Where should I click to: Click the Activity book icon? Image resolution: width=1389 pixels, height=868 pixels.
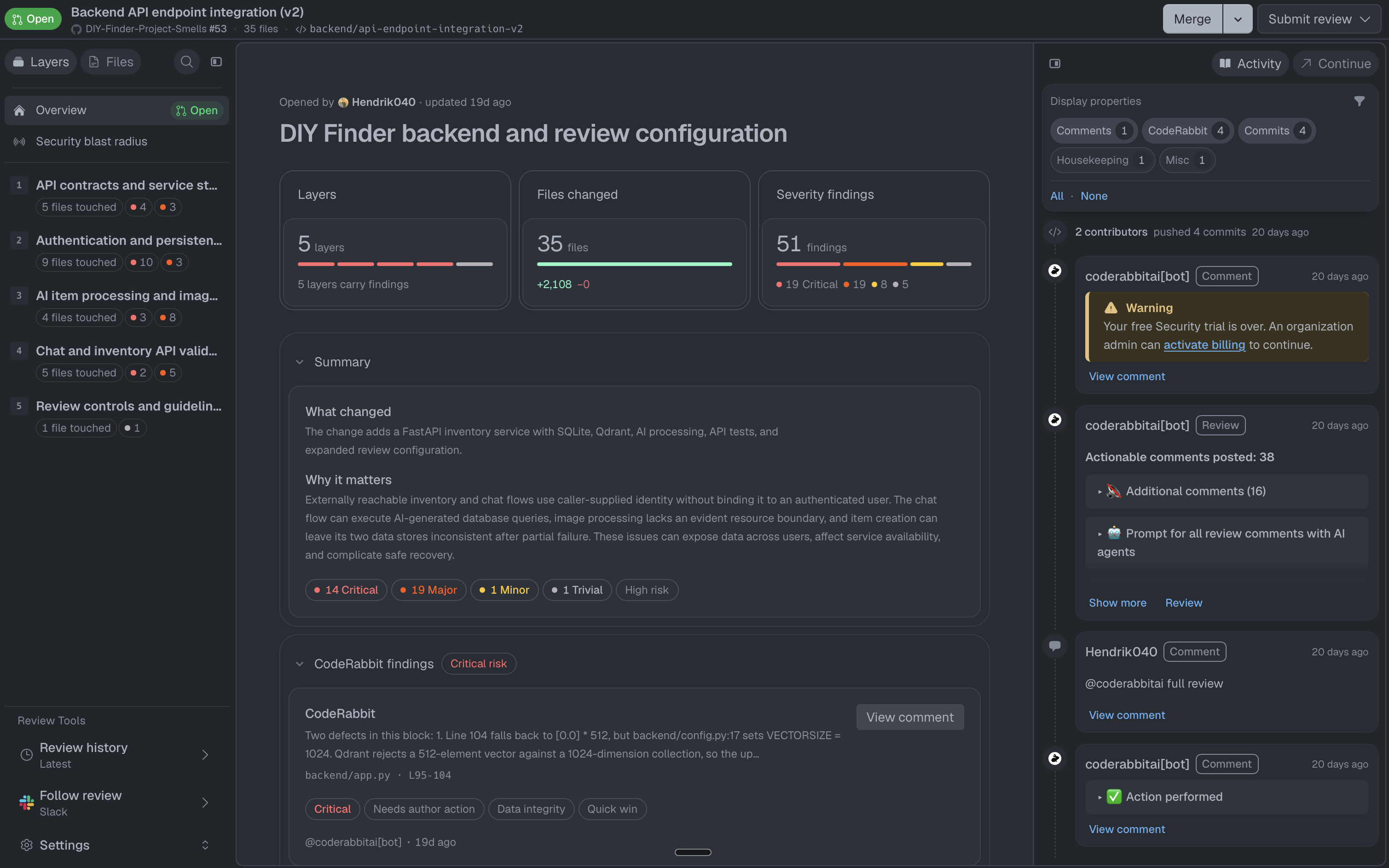coord(1225,63)
